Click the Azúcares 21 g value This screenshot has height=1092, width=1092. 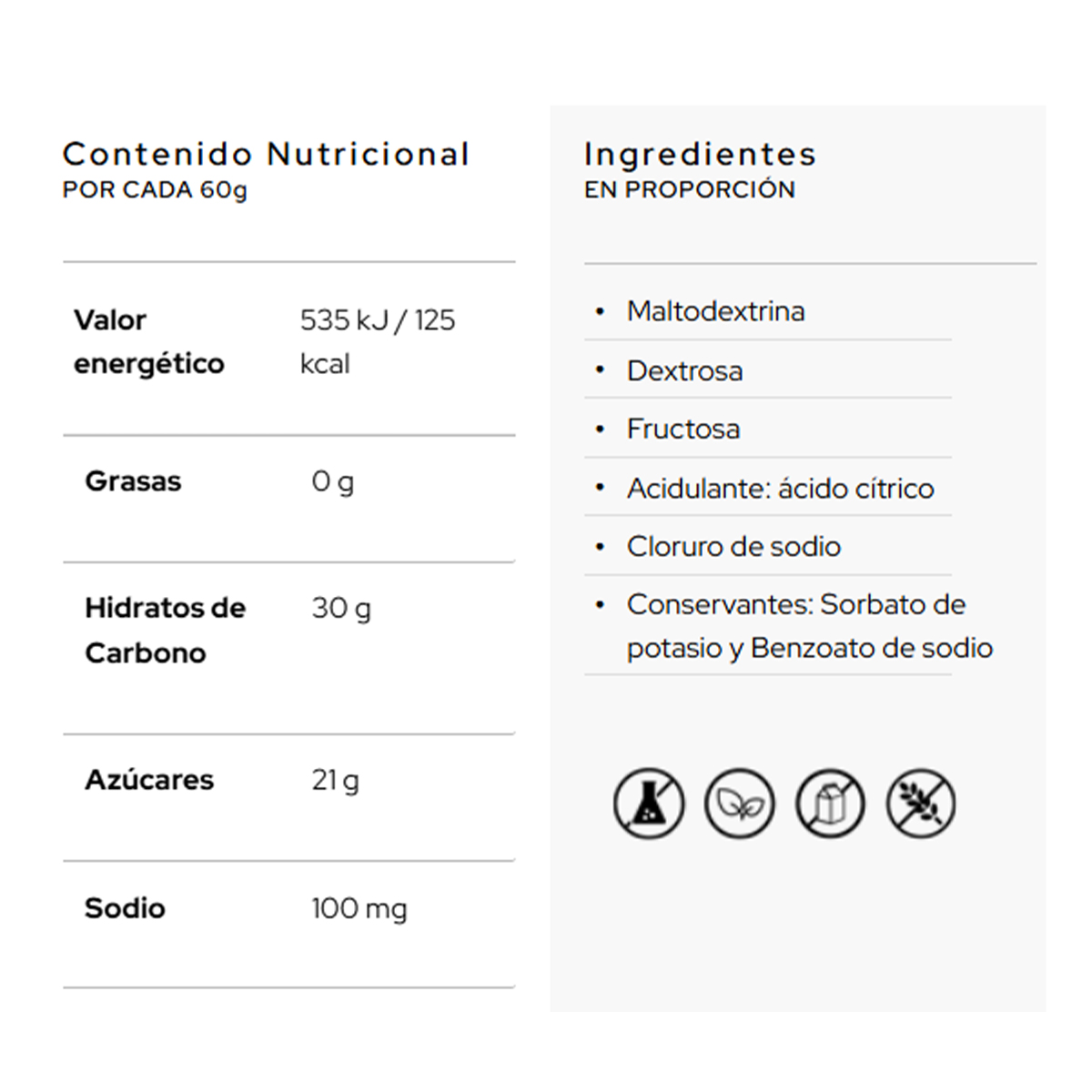click(x=335, y=781)
